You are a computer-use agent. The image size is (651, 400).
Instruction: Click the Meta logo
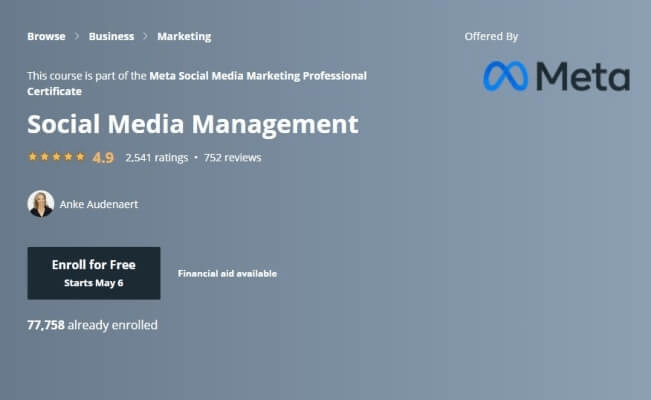[556, 76]
